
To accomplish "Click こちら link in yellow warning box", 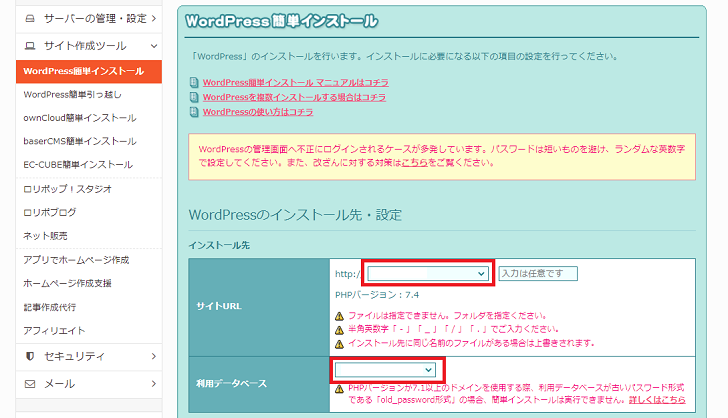I will 415,163.
